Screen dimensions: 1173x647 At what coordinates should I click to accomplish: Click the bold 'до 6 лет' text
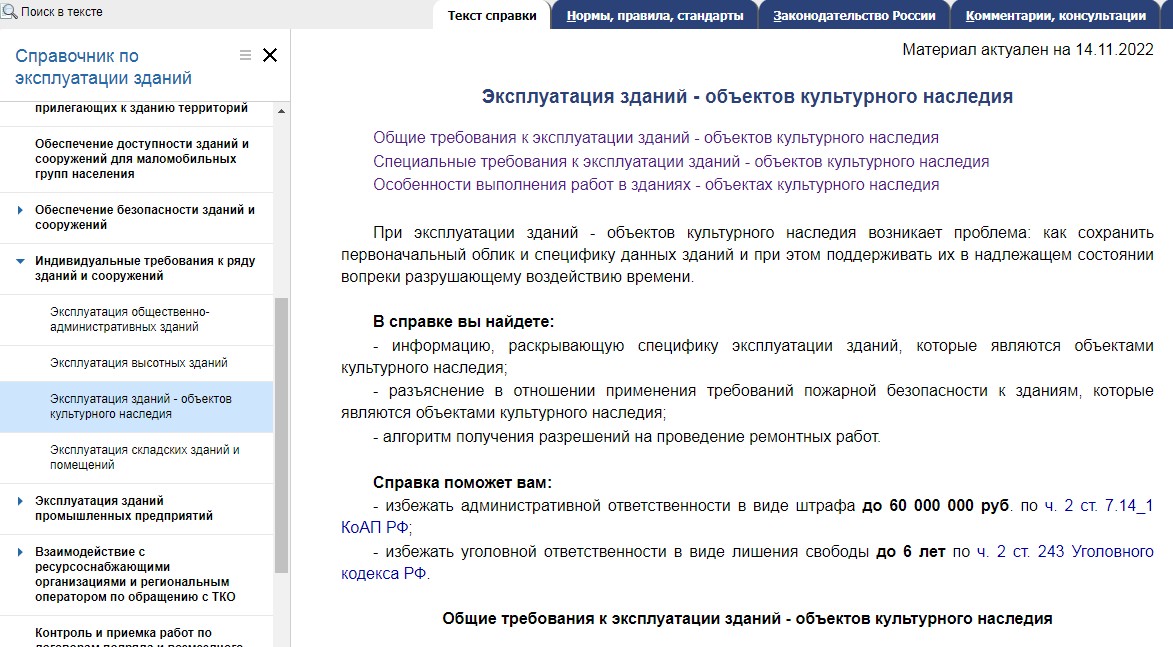click(x=910, y=552)
